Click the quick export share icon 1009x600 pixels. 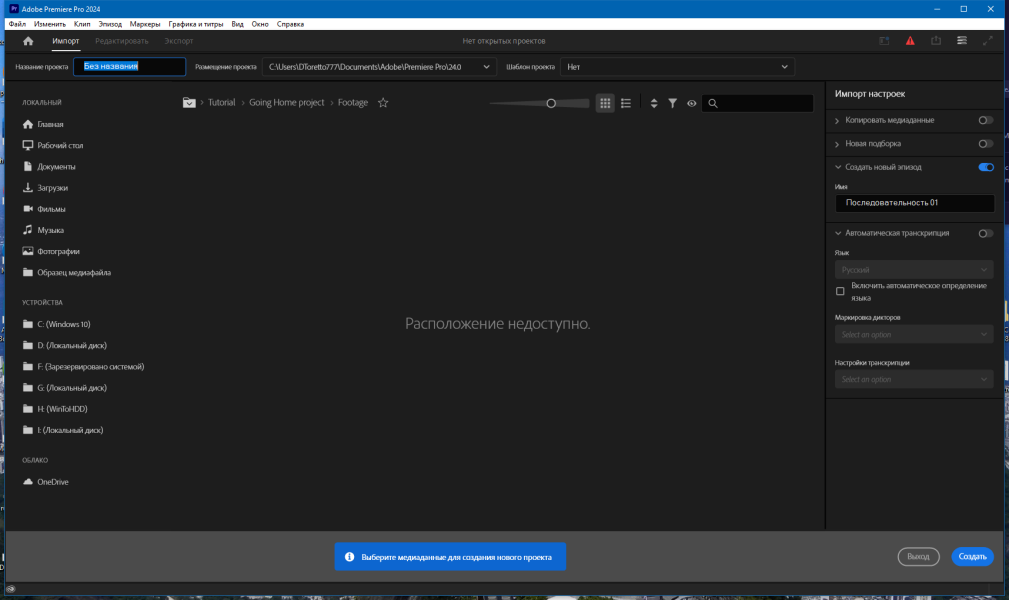(x=936, y=41)
